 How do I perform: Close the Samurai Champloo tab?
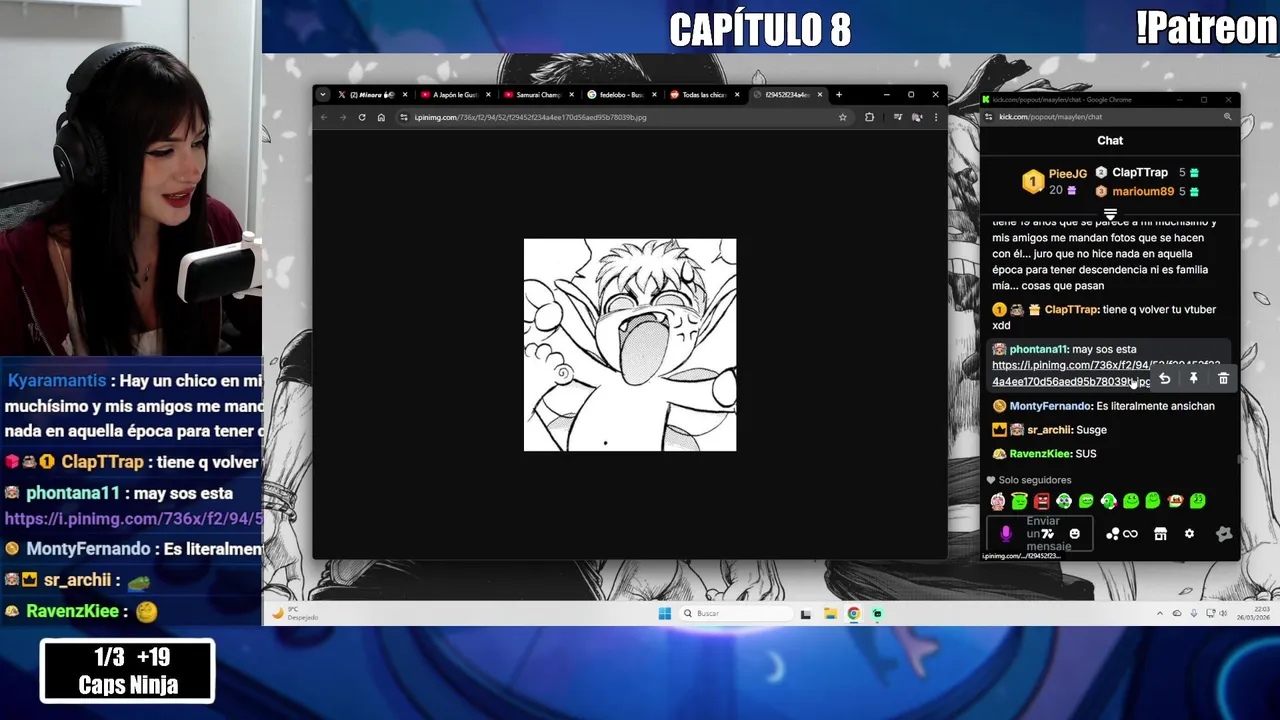tap(571, 95)
